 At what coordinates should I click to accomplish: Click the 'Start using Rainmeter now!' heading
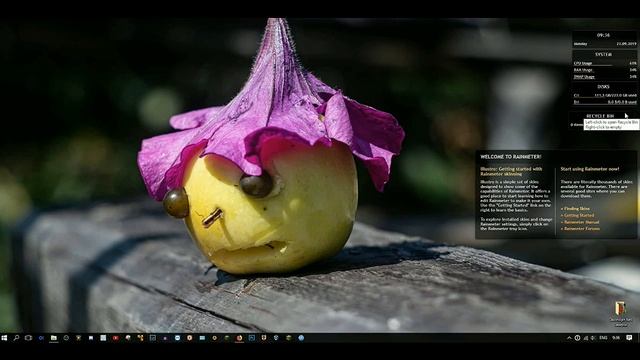(x=590, y=169)
